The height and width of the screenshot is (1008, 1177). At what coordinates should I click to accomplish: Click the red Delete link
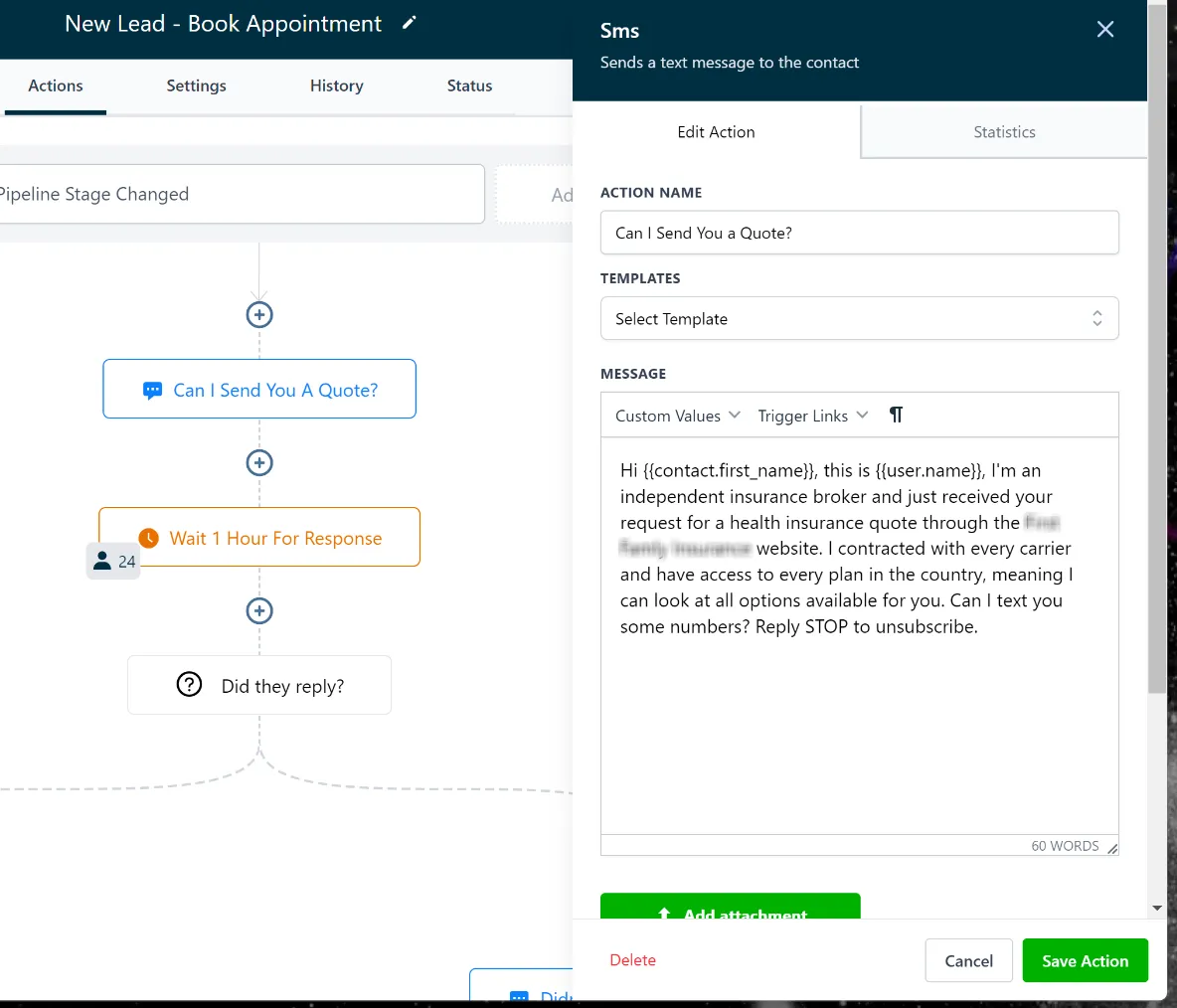pyautogui.click(x=633, y=960)
